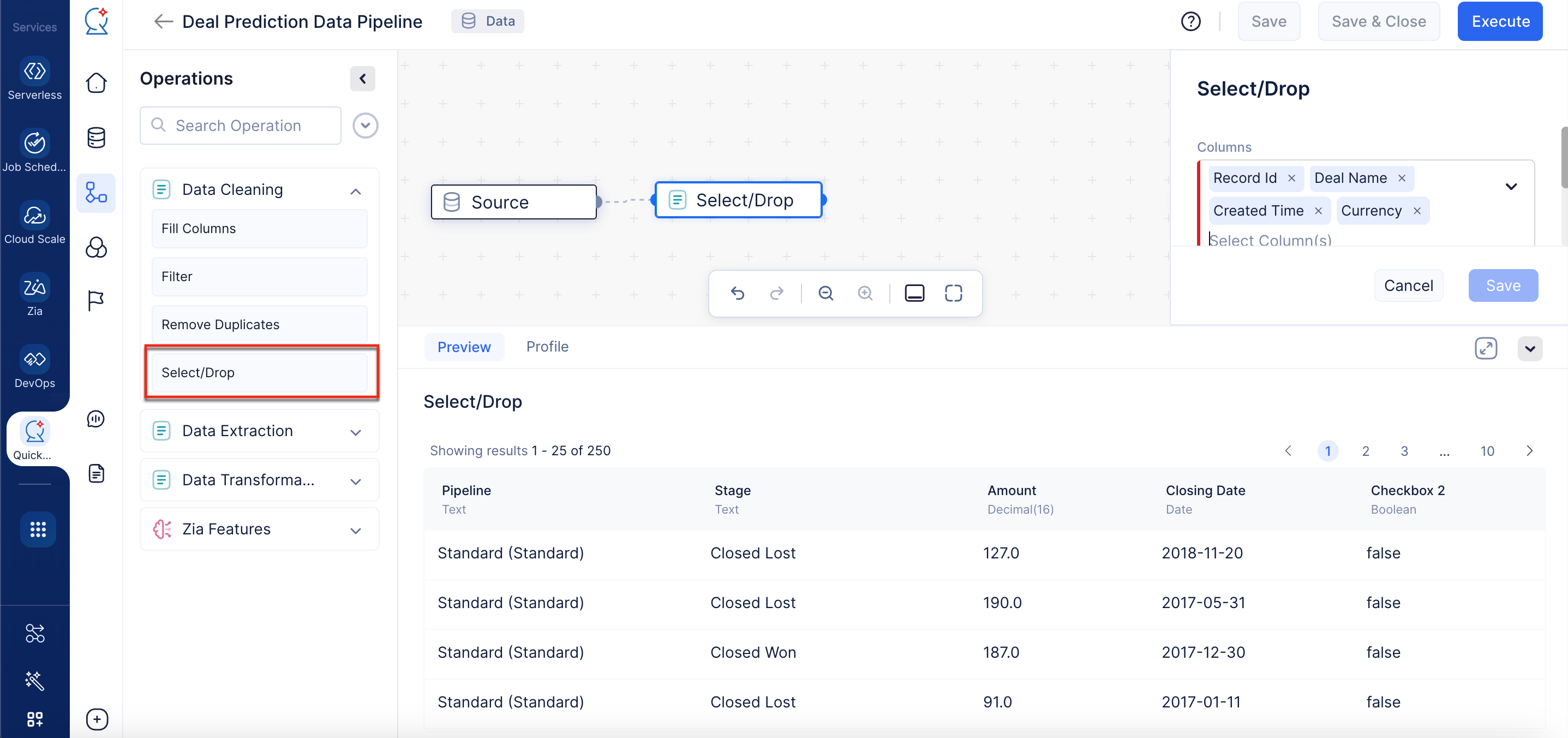The image size is (1568, 738).
Task: Open the Serverless service
Action: 35,79
